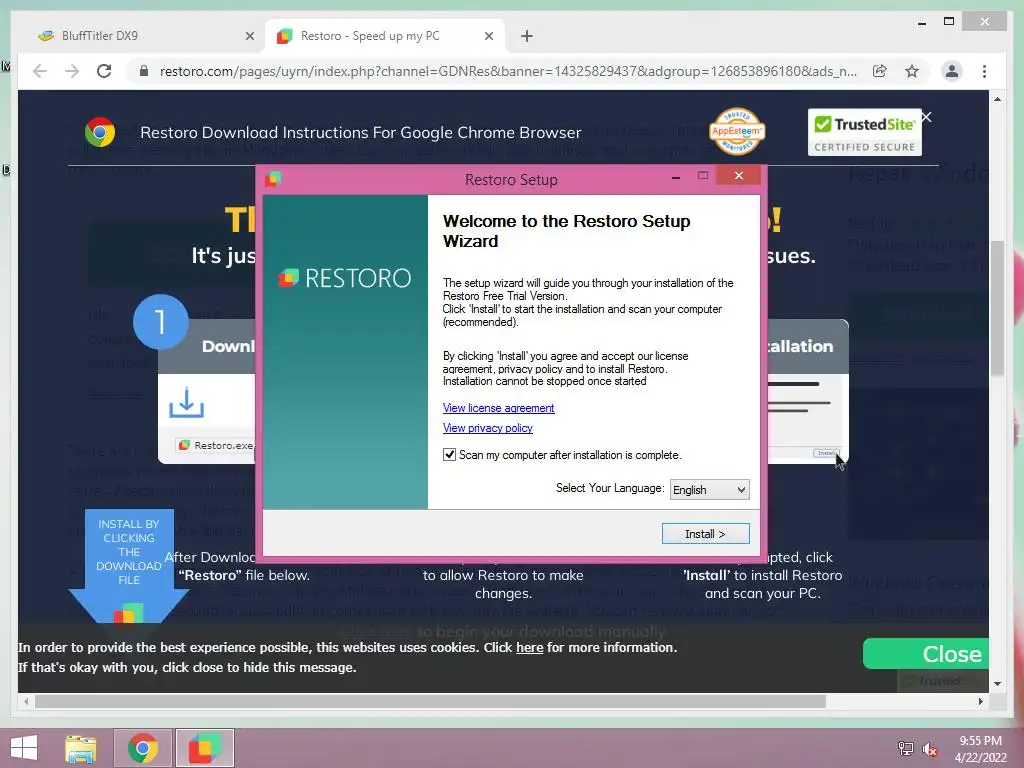The height and width of the screenshot is (768, 1024).
Task: Select the Restoro installer taskbar icon
Action: coord(204,748)
